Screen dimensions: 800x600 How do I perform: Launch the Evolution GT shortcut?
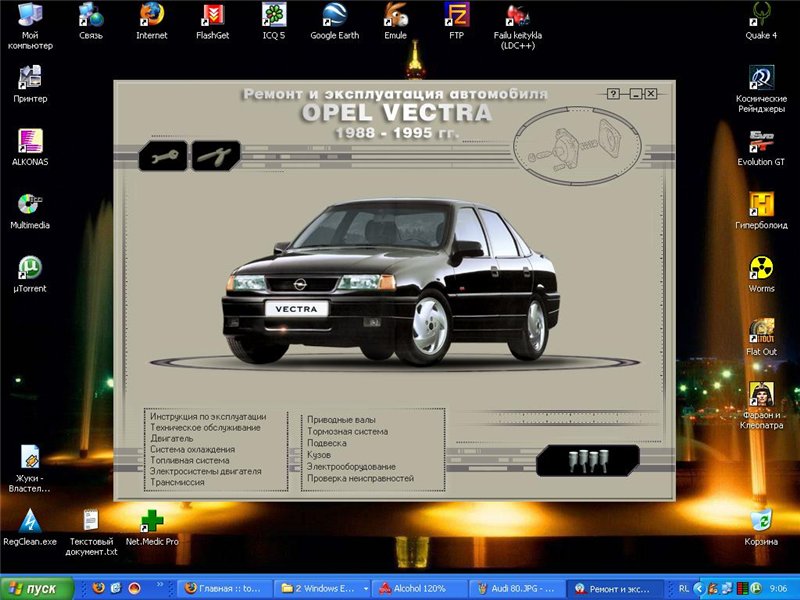pos(761,147)
